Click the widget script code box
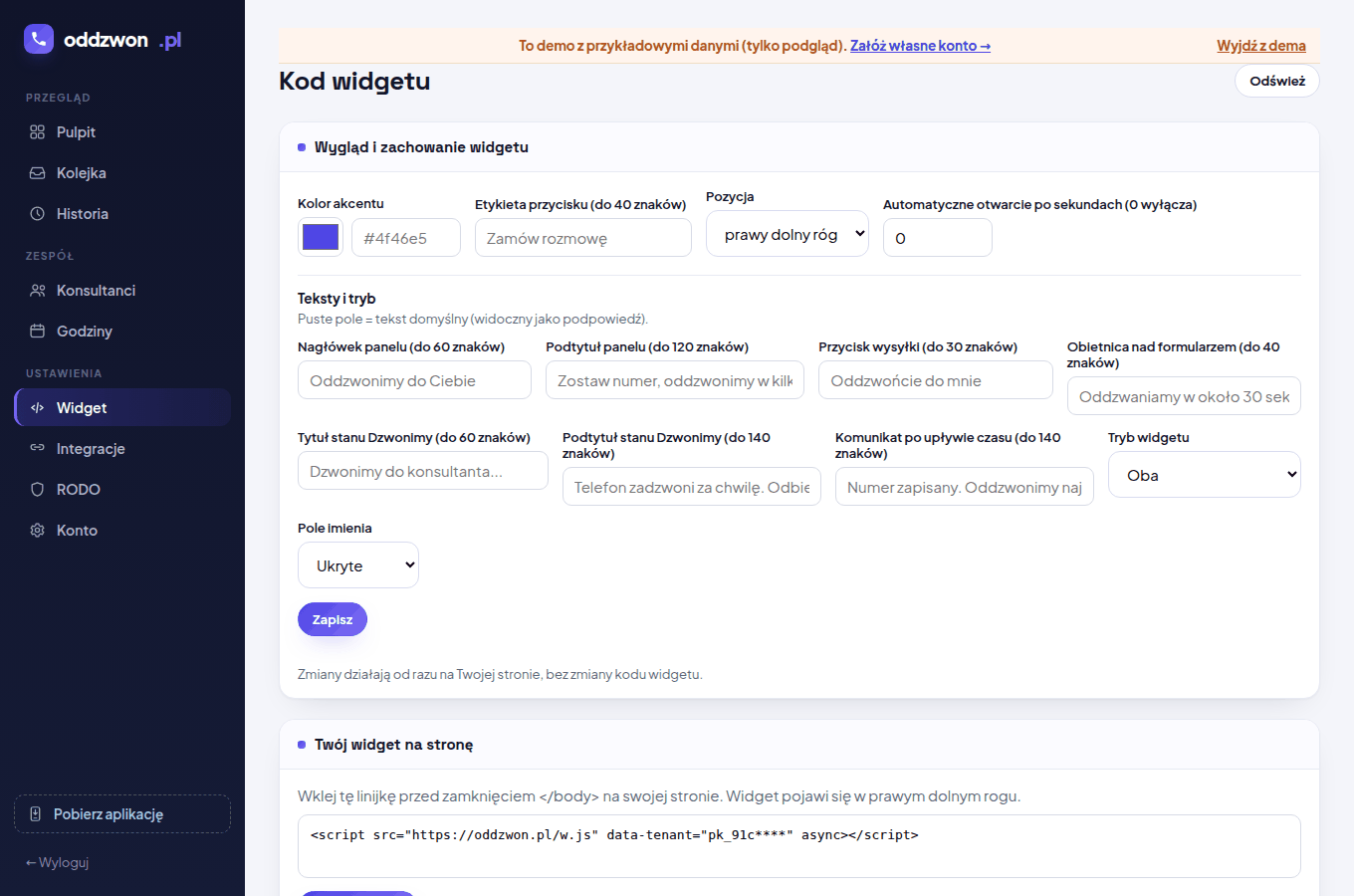 click(x=799, y=846)
